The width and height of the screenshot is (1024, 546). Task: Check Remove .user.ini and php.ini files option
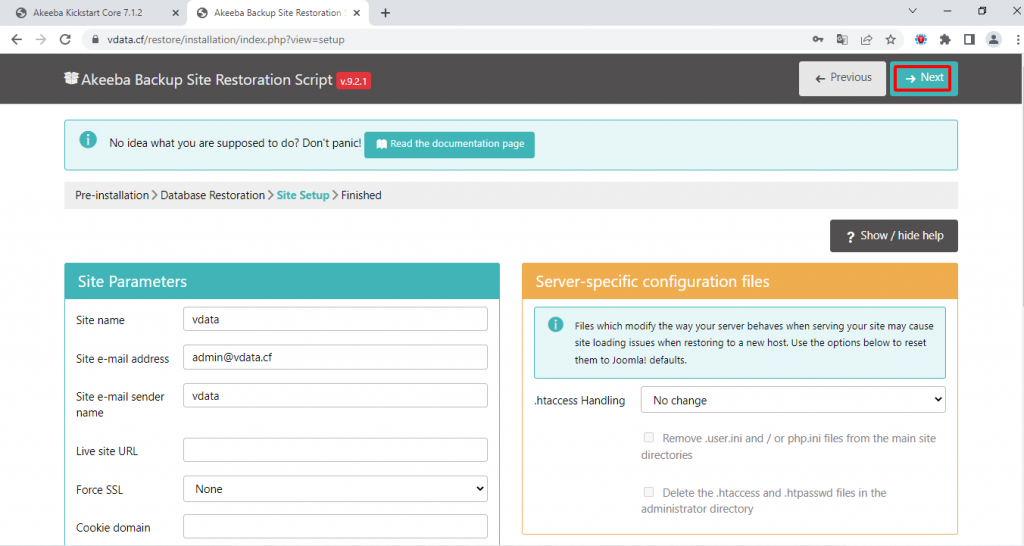[x=649, y=438]
